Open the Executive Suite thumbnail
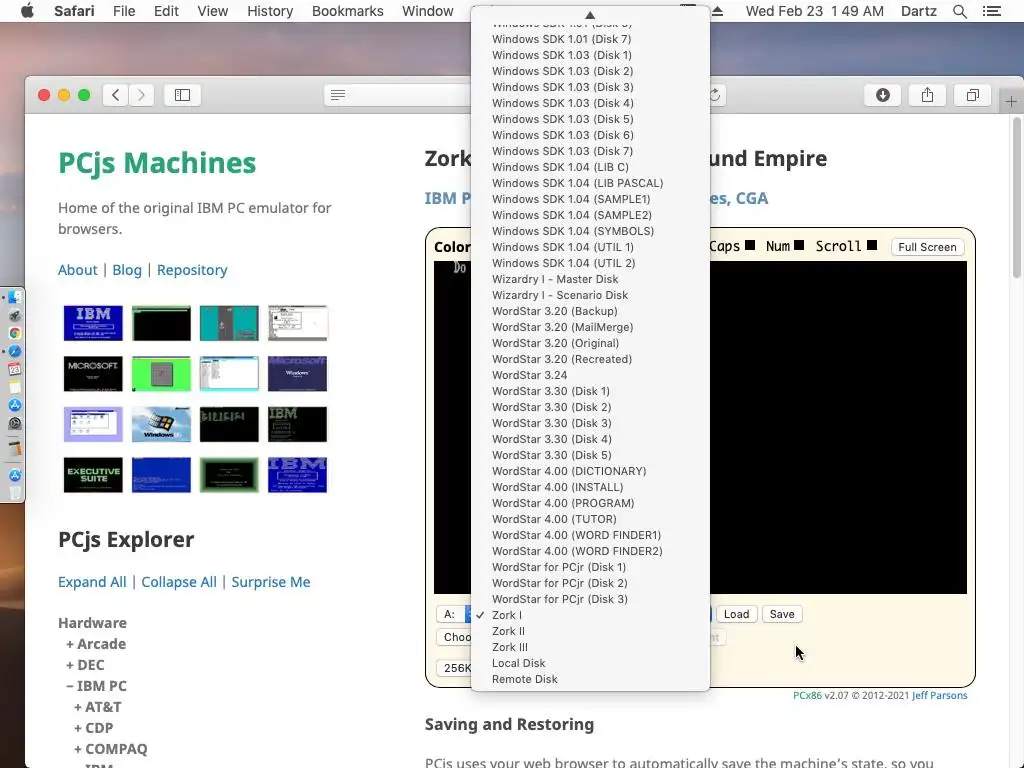This screenshot has width=1024, height=768. click(x=93, y=475)
